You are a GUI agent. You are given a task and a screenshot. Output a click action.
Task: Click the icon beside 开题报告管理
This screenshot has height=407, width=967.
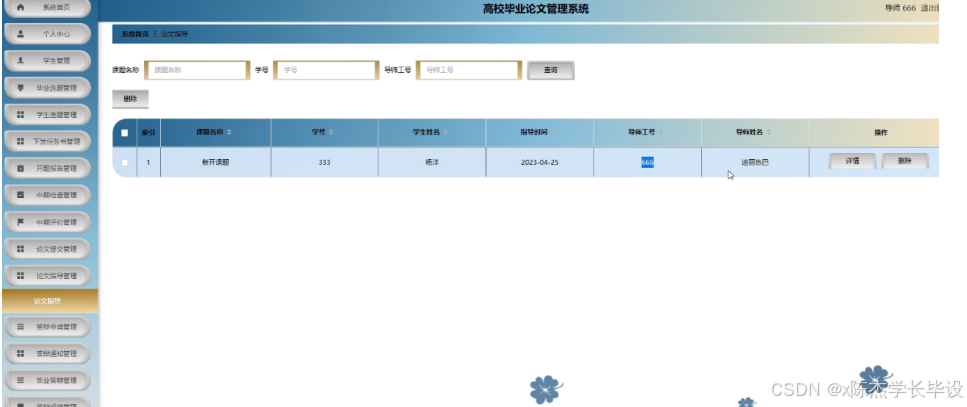(20, 168)
